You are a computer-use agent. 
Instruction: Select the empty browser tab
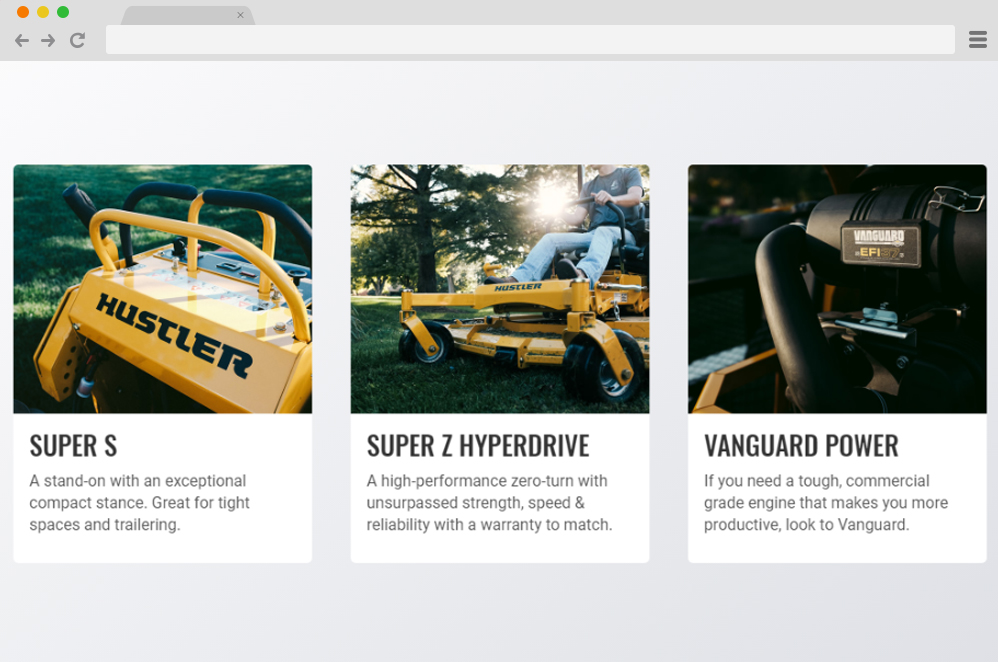(188, 15)
